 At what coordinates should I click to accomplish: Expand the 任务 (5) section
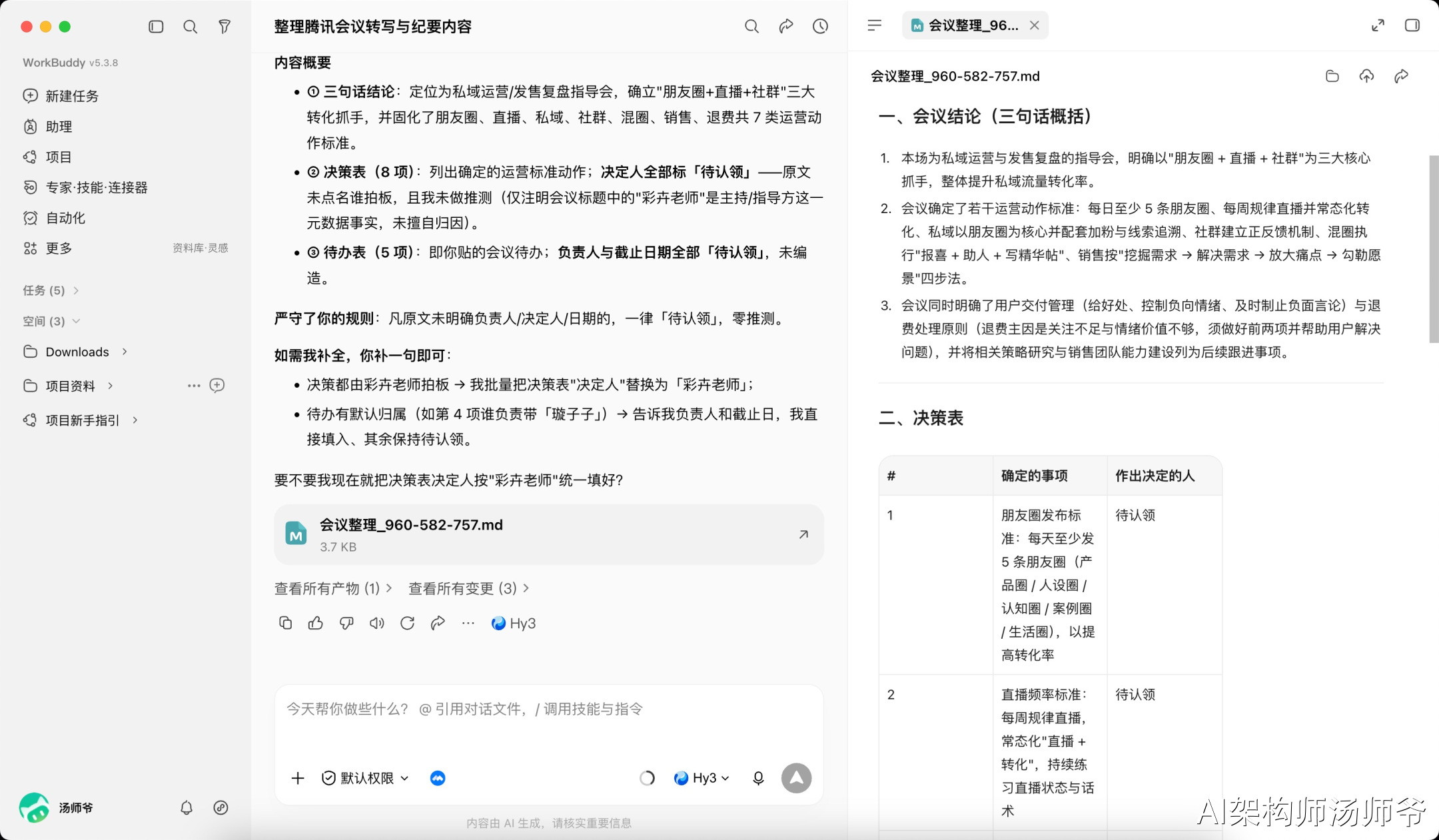(51, 290)
